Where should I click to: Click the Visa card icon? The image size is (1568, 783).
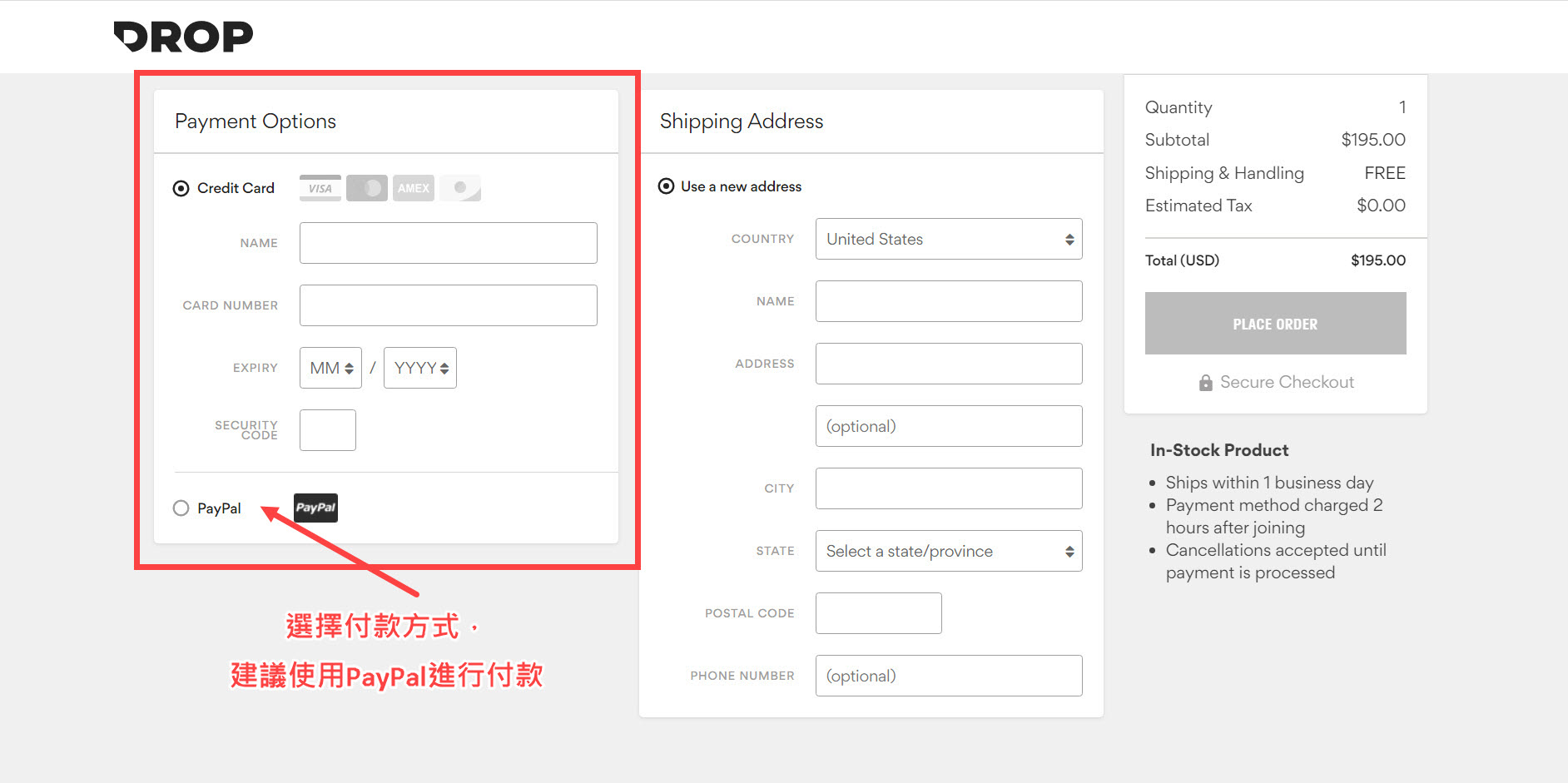(x=320, y=188)
